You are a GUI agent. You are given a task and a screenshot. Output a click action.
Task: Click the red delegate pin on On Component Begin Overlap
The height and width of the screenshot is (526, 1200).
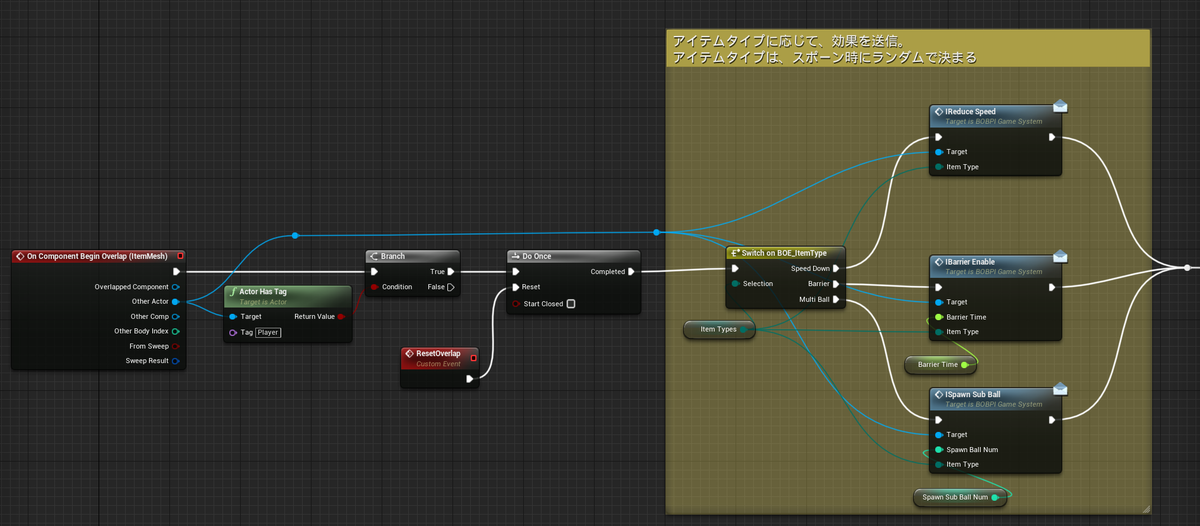(x=180, y=256)
